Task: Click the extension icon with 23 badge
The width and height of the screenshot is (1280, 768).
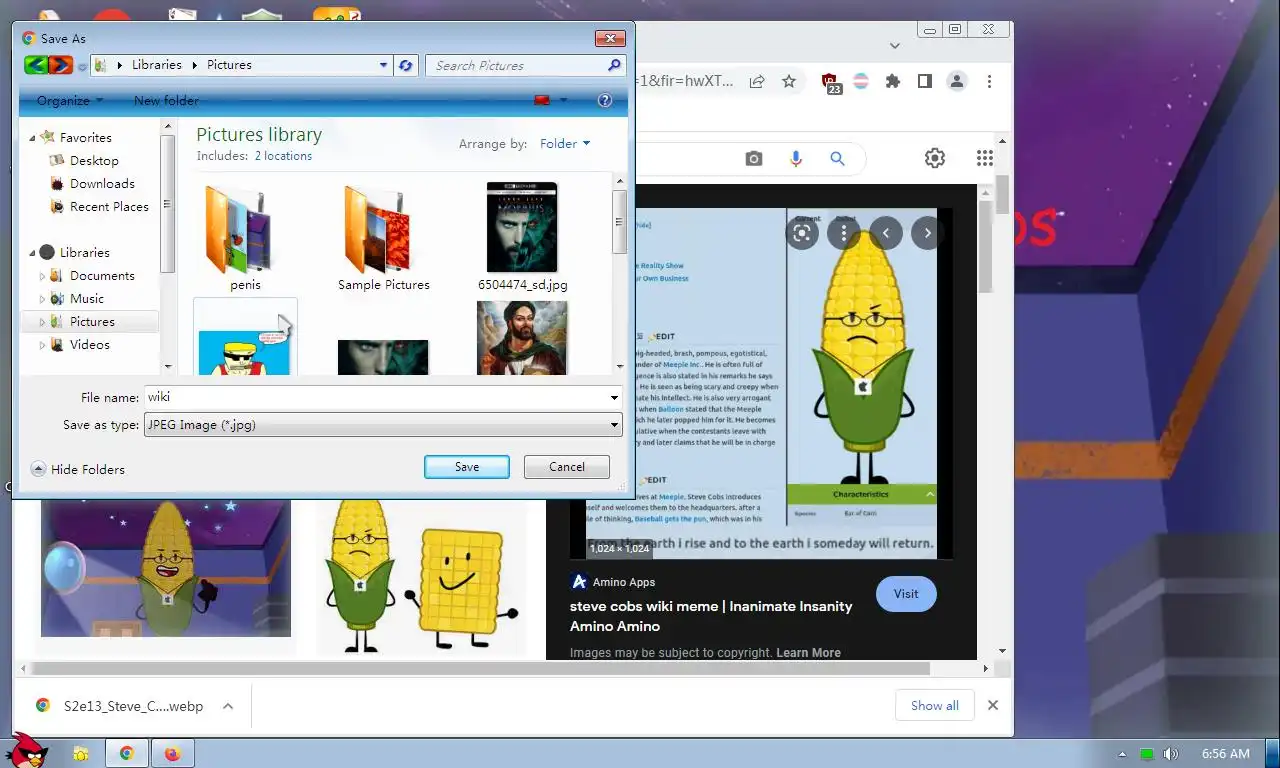Action: (830, 83)
